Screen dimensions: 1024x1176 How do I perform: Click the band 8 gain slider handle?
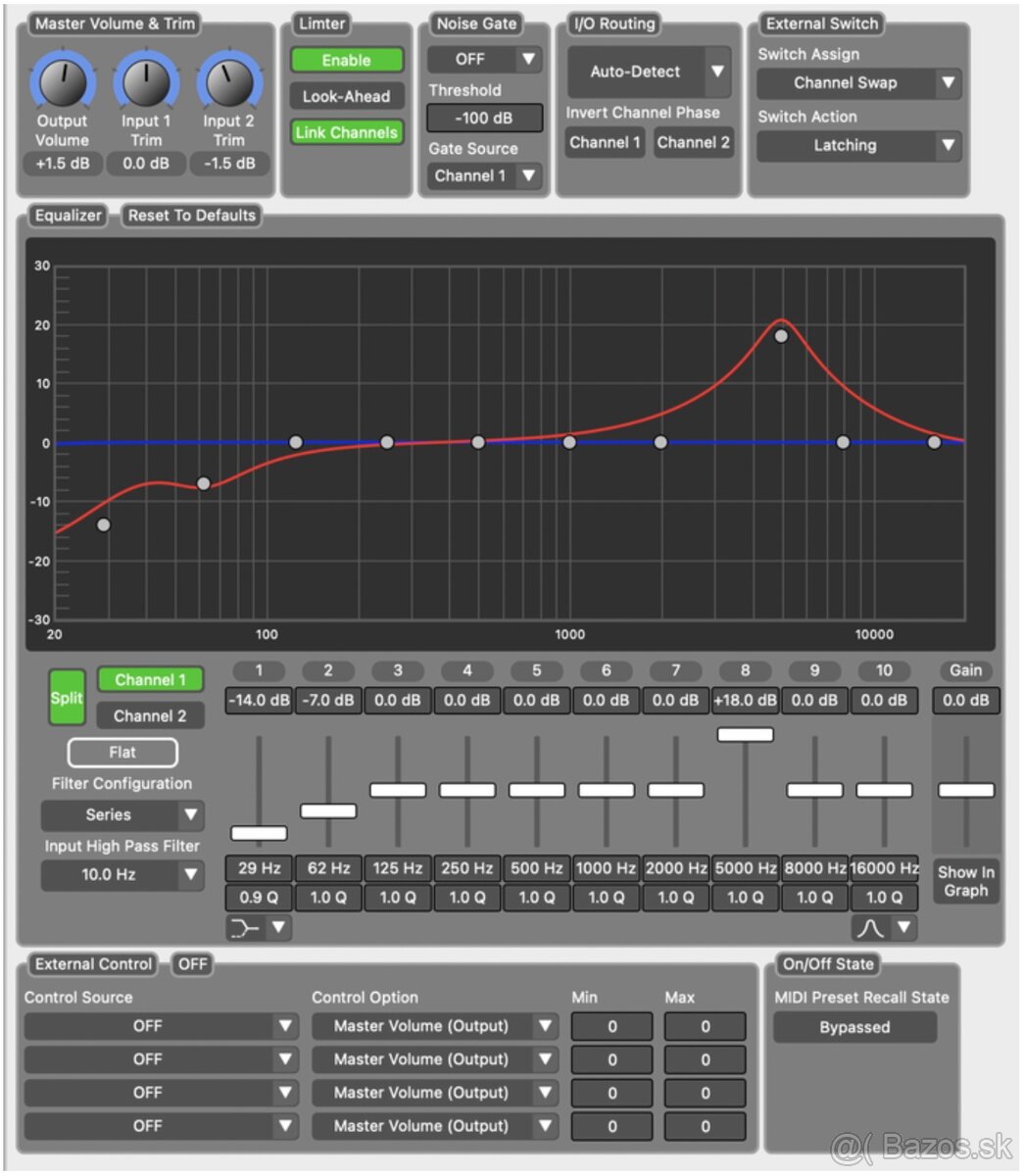pyautogui.click(x=745, y=734)
